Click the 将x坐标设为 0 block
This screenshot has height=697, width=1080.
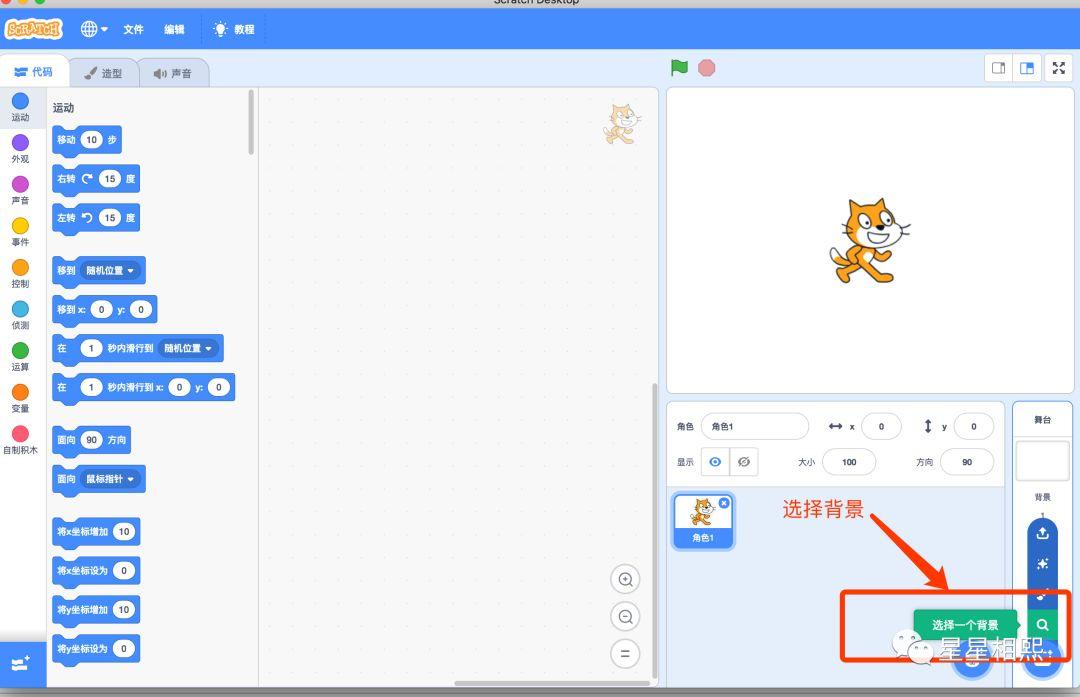(96, 571)
